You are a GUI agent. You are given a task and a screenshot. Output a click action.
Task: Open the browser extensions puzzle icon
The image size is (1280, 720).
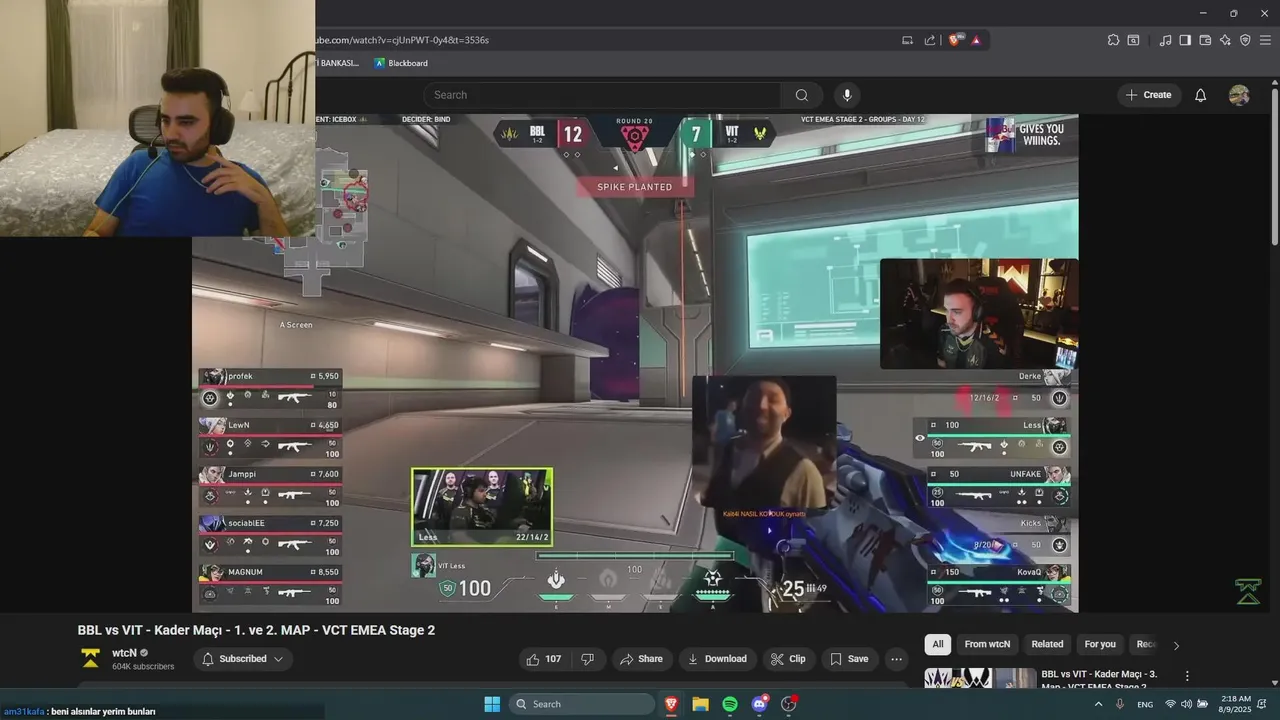[x=1113, y=40]
